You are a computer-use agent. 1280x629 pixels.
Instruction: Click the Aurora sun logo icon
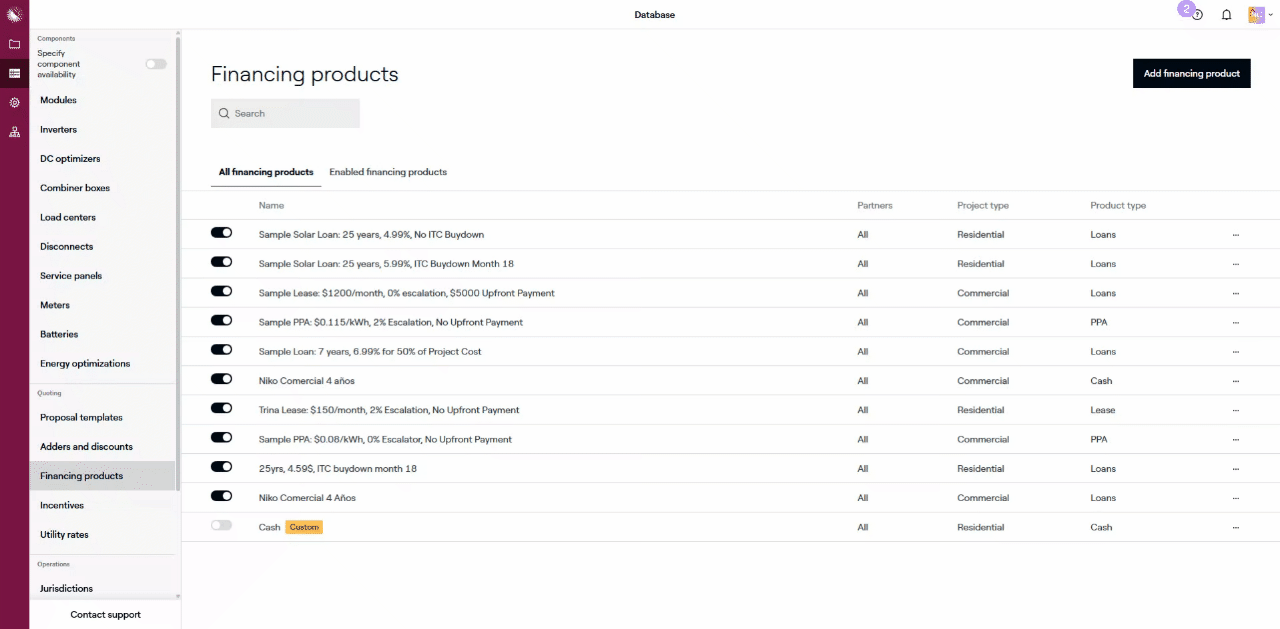point(14,14)
